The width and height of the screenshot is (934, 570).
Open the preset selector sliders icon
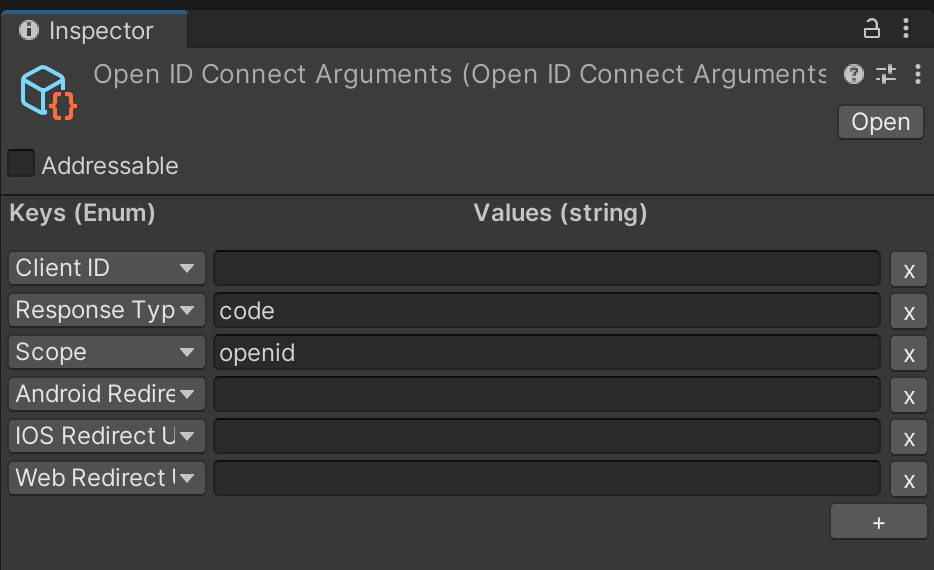[x=886, y=74]
